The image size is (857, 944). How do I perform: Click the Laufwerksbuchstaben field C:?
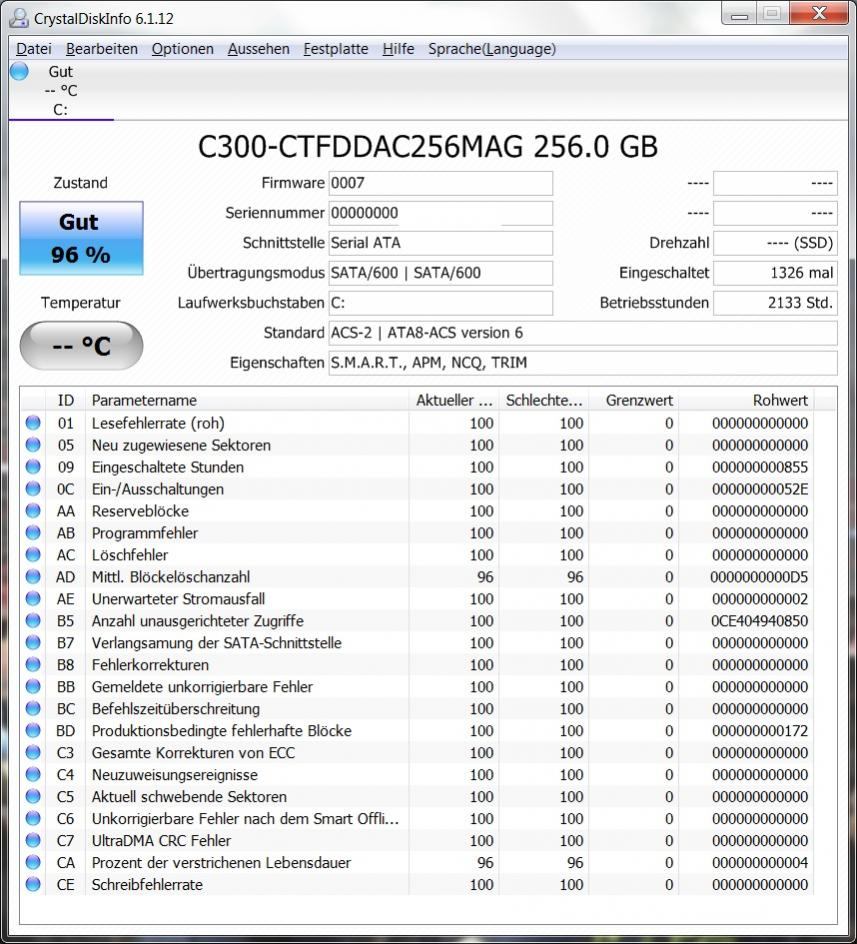440,303
